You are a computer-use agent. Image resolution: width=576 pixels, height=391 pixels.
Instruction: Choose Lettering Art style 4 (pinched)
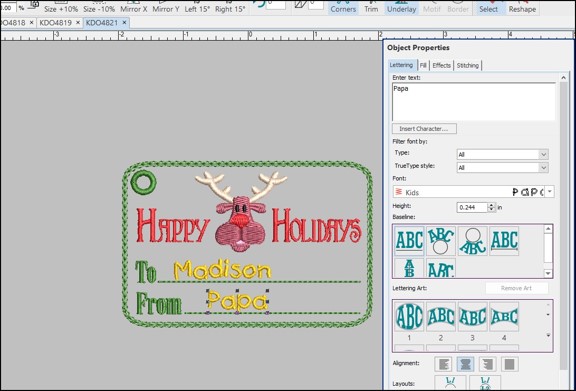(x=504, y=317)
